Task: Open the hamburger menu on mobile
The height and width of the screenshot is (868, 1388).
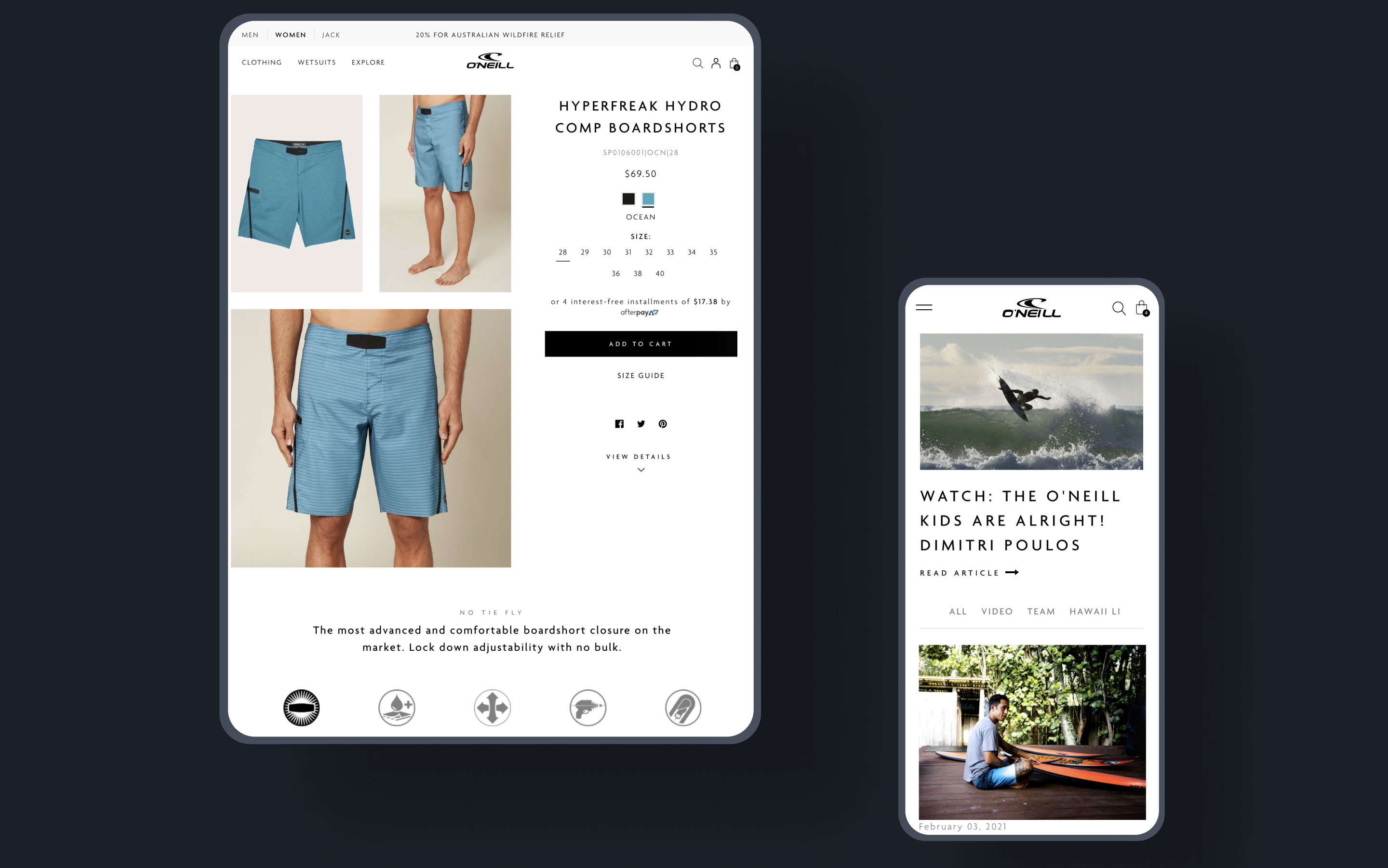Action: 924,308
